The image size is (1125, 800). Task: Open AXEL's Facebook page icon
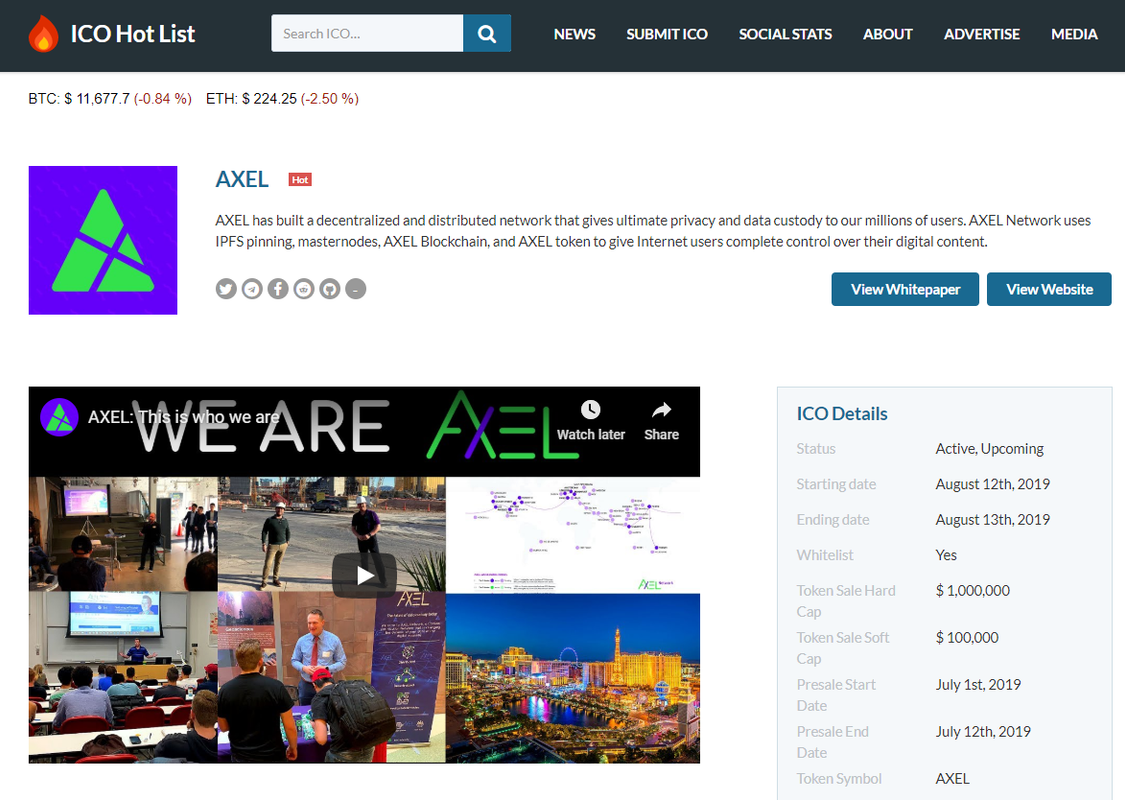[278, 288]
